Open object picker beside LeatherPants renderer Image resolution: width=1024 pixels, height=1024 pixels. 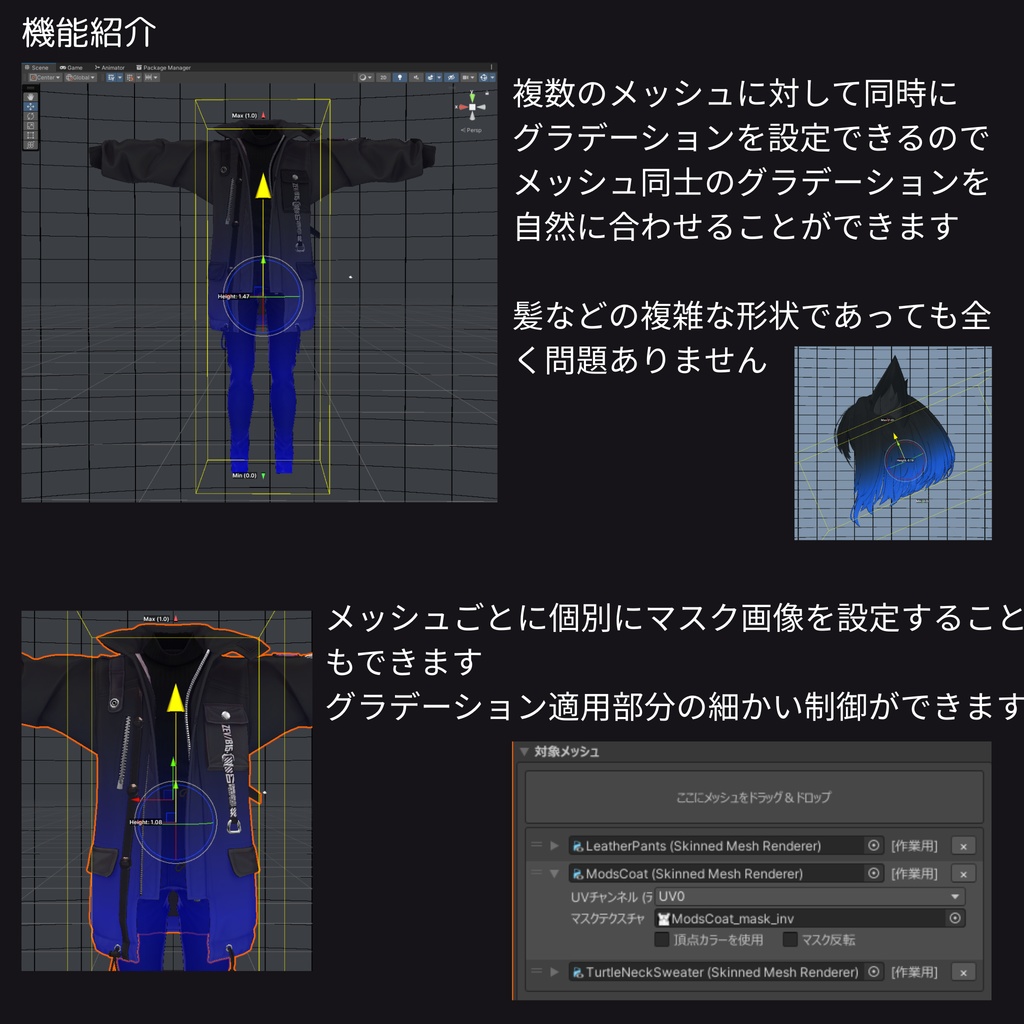click(x=871, y=846)
